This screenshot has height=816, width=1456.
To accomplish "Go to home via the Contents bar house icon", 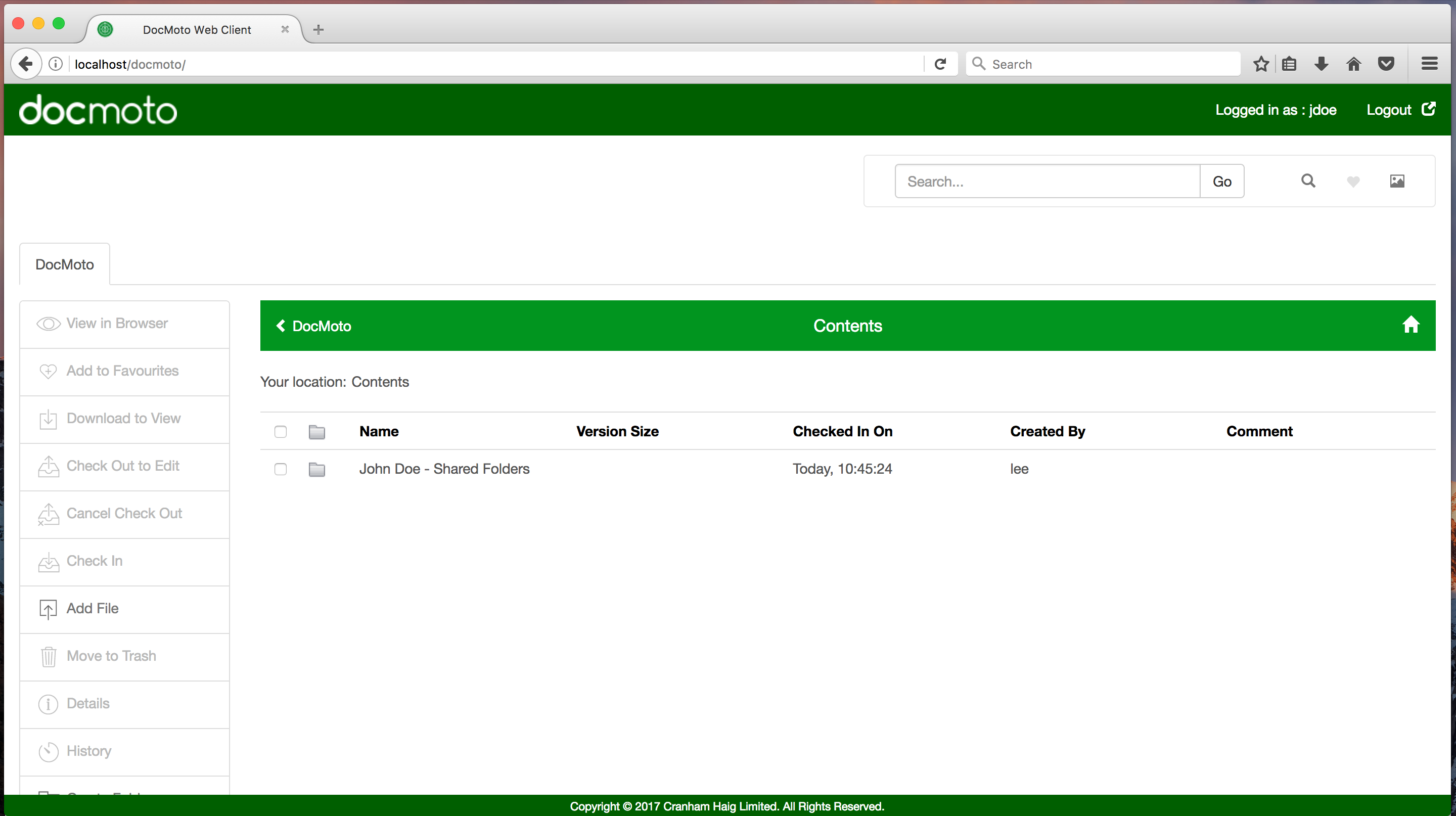I will (x=1411, y=325).
